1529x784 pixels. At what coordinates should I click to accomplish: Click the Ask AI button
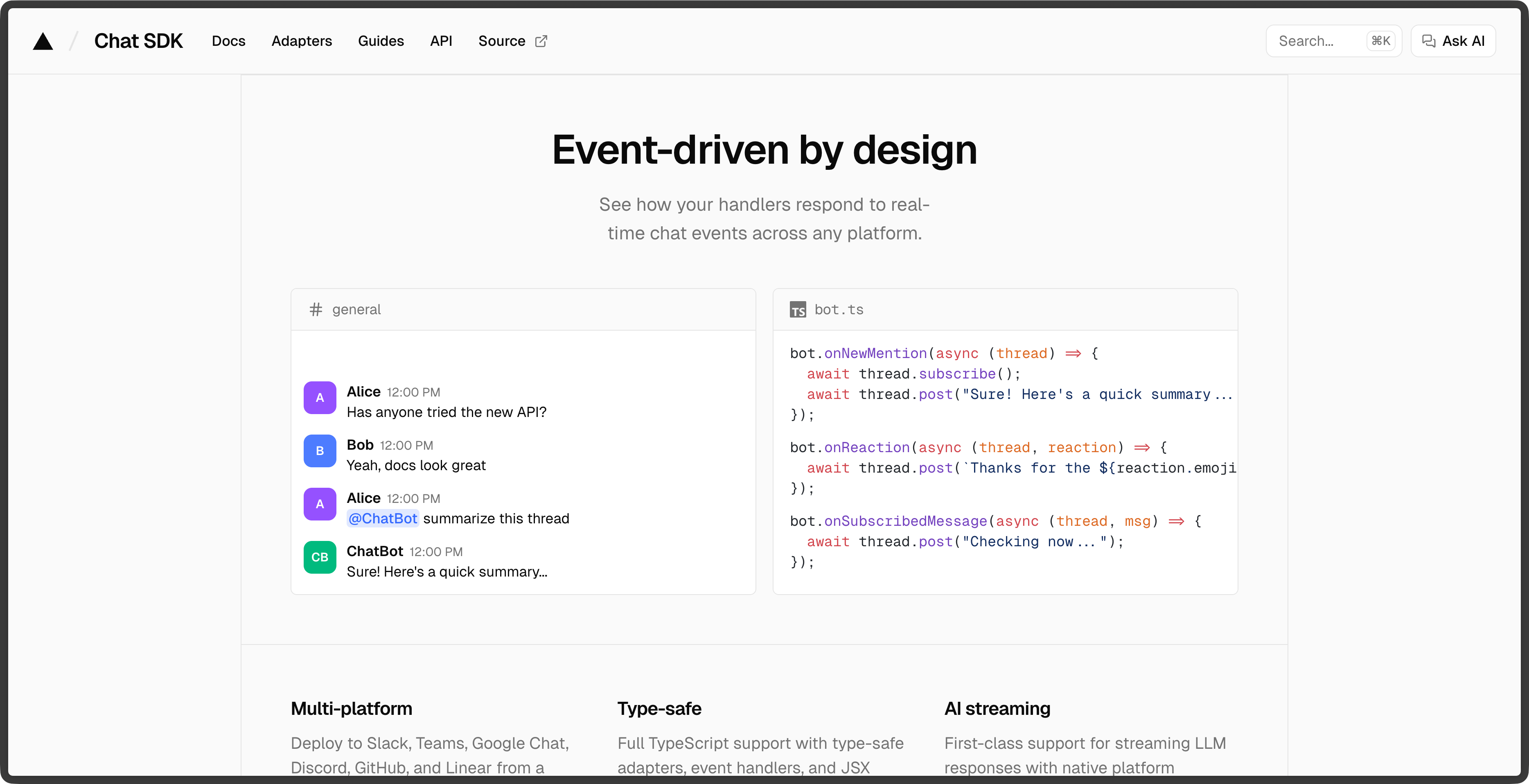pyautogui.click(x=1452, y=41)
